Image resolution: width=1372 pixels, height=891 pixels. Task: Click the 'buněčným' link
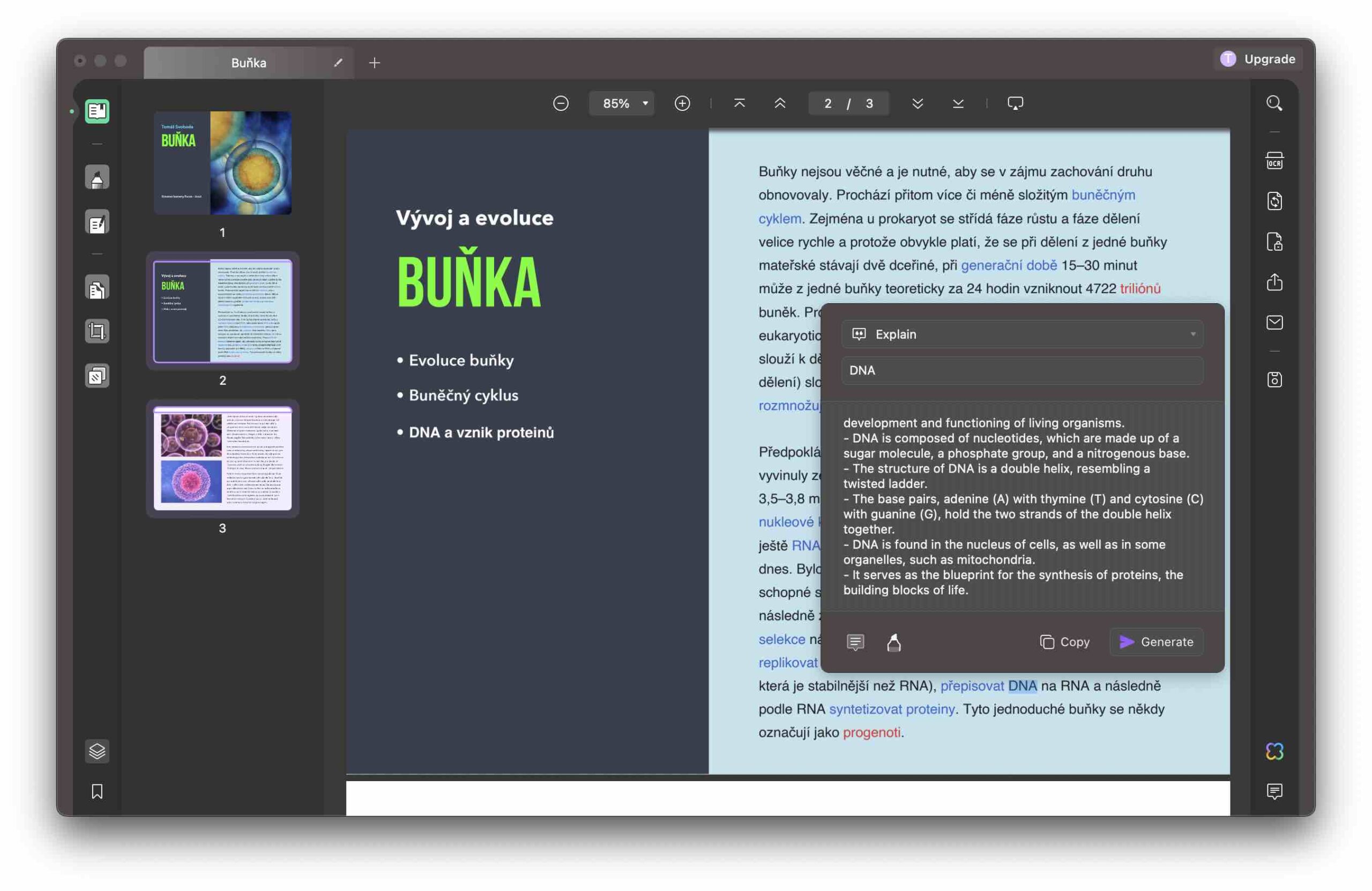[1103, 195]
